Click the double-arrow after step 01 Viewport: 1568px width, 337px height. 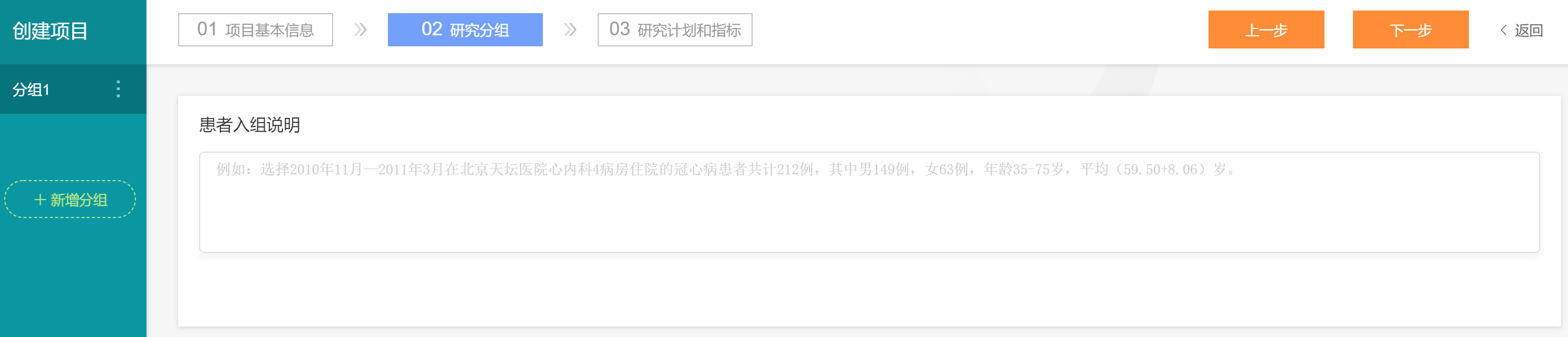(361, 30)
